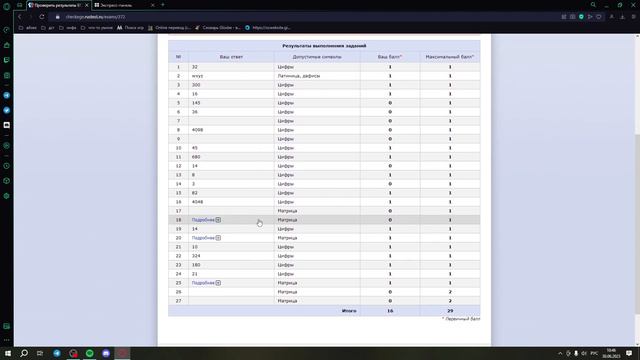Viewport: 640px width, 360px height.
Task: Open the Telegram icon in Opera sidebar
Action: (x=7, y=95)
